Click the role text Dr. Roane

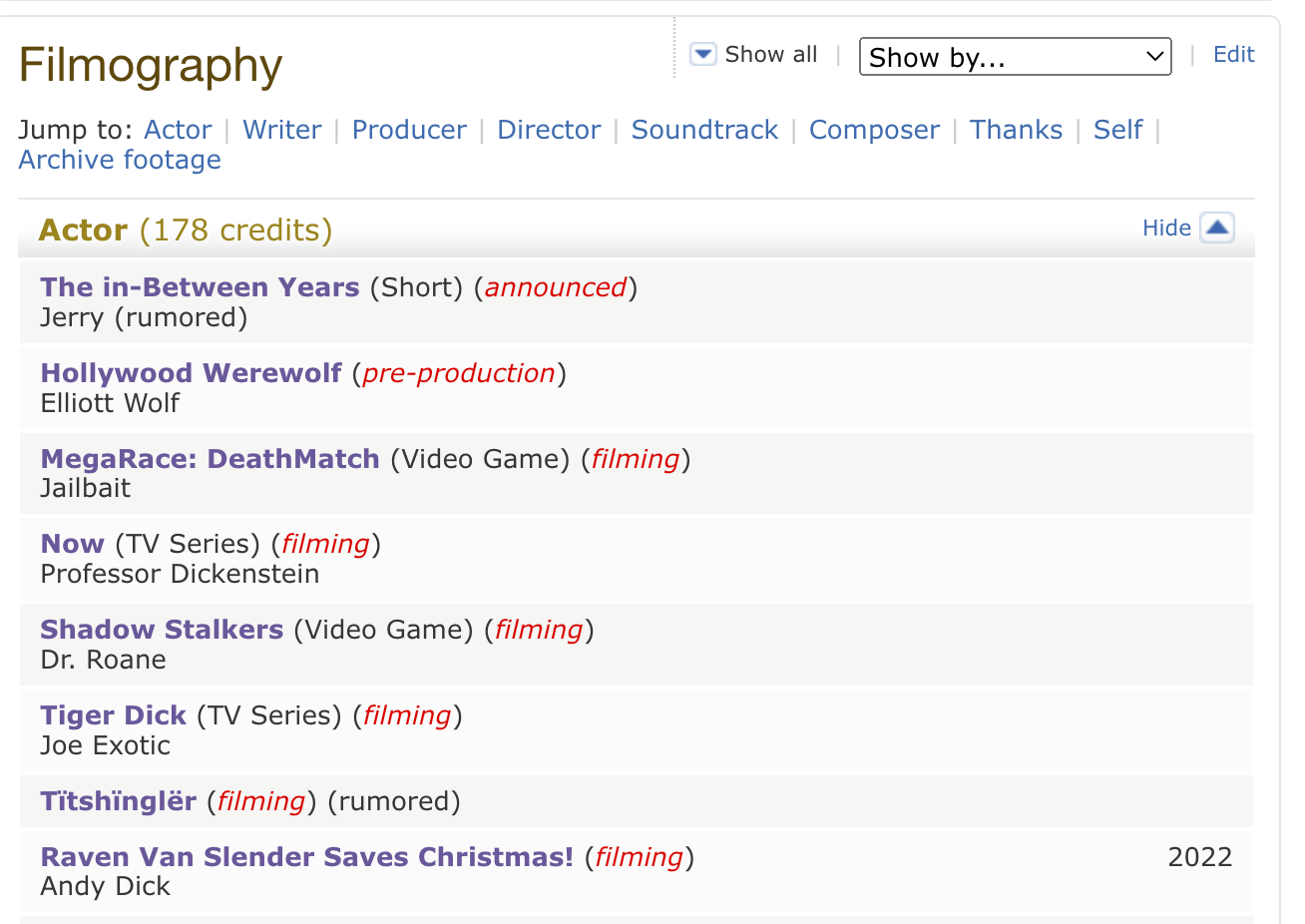tap(103, 660)
